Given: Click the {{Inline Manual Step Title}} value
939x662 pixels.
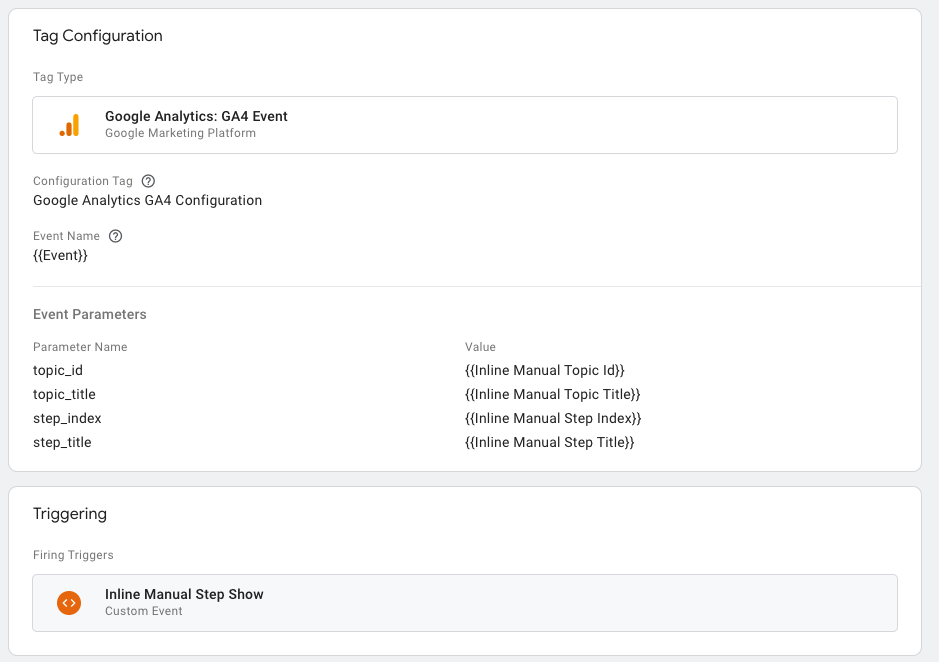Looking at the screenshot, I should coord(549,442).
